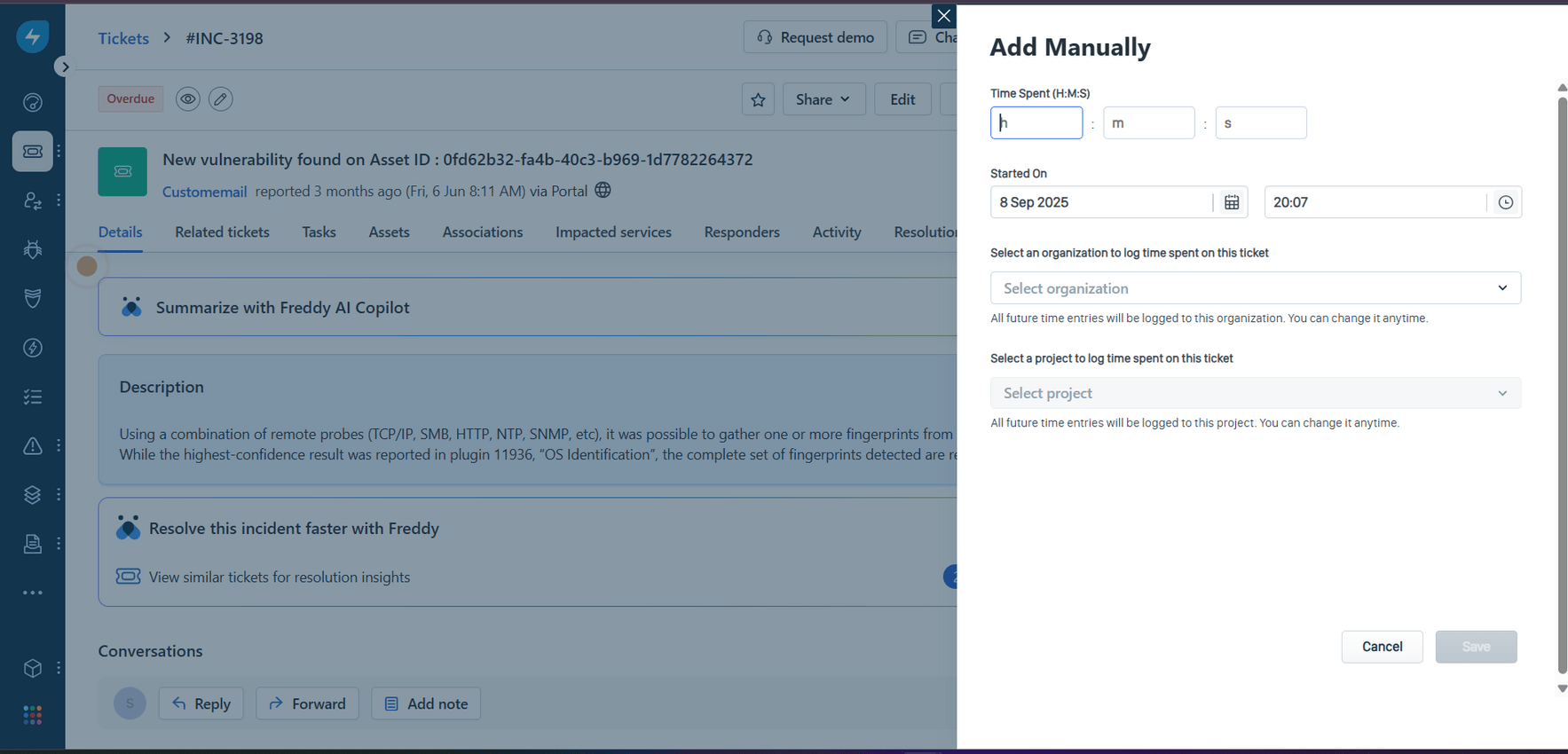Click the panel scrollbar down arrow
The height and width of the screenshot is (754, 1568).
(1562, 688)
